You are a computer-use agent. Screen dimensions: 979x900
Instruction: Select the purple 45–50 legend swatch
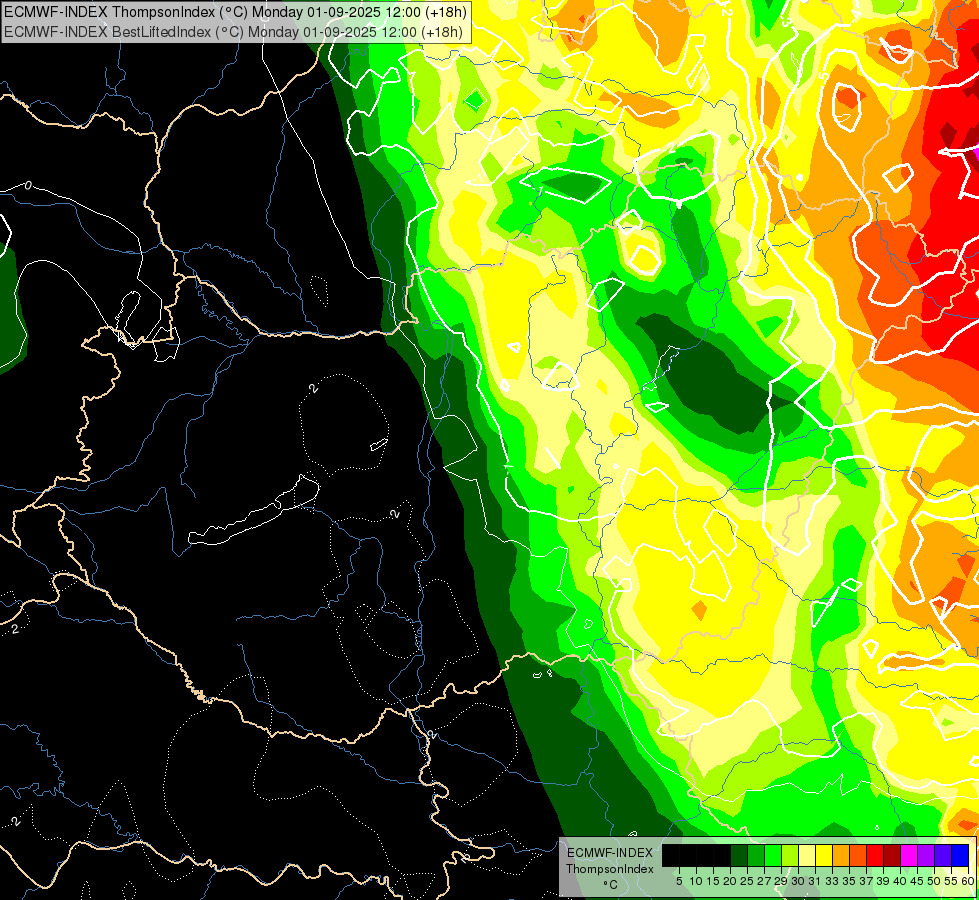point(926,855)
